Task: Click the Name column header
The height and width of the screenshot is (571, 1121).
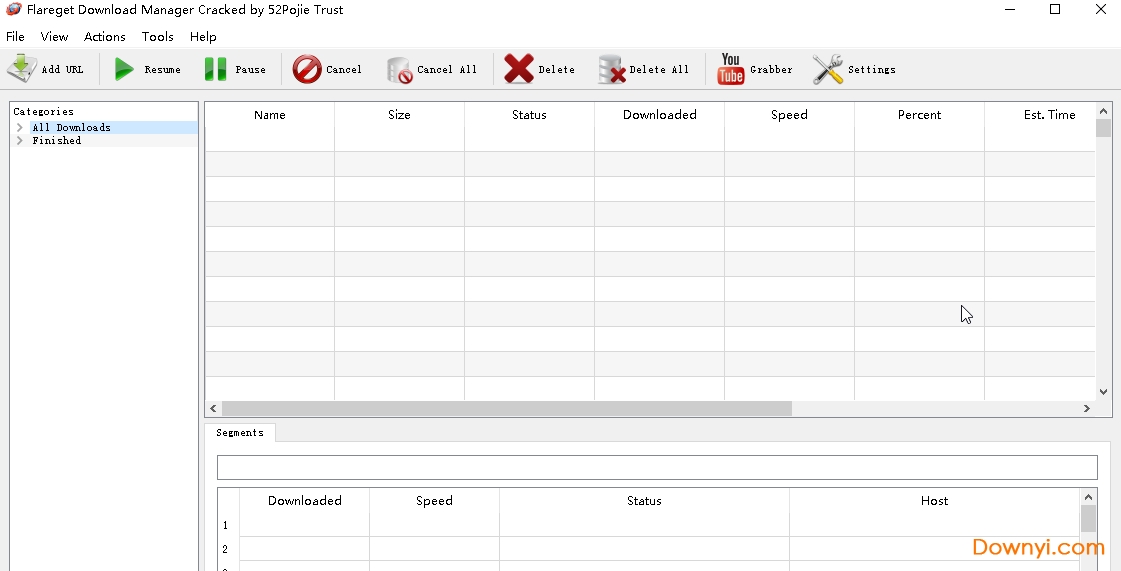Action: [270, 115]
